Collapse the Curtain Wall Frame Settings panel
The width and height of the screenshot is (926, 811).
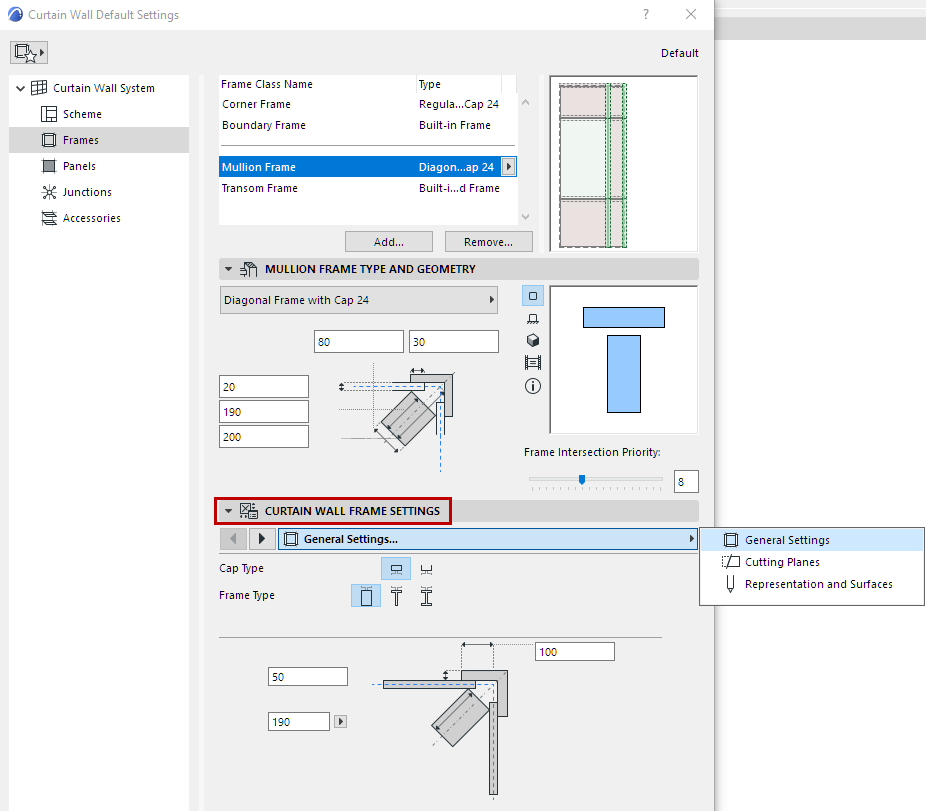point(229,511)
